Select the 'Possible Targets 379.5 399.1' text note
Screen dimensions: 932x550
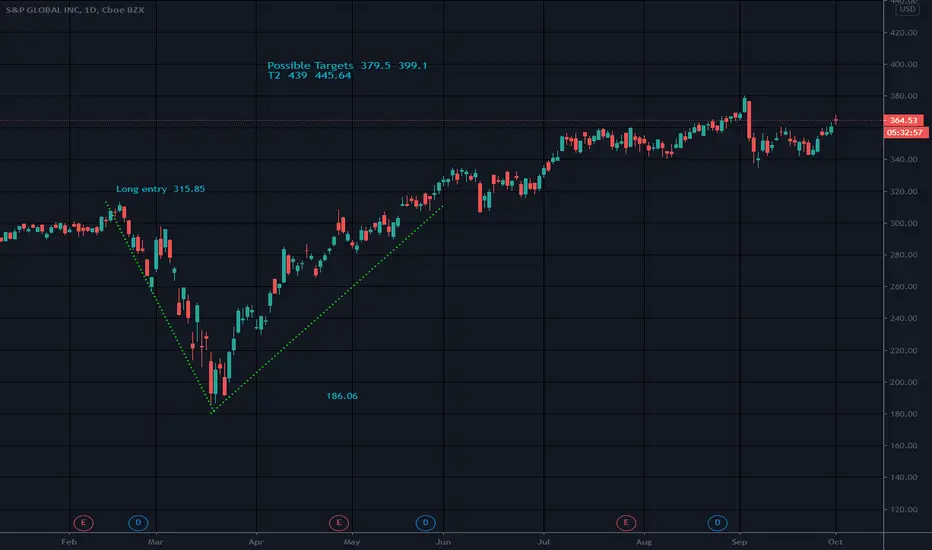(x=347, y=65)
